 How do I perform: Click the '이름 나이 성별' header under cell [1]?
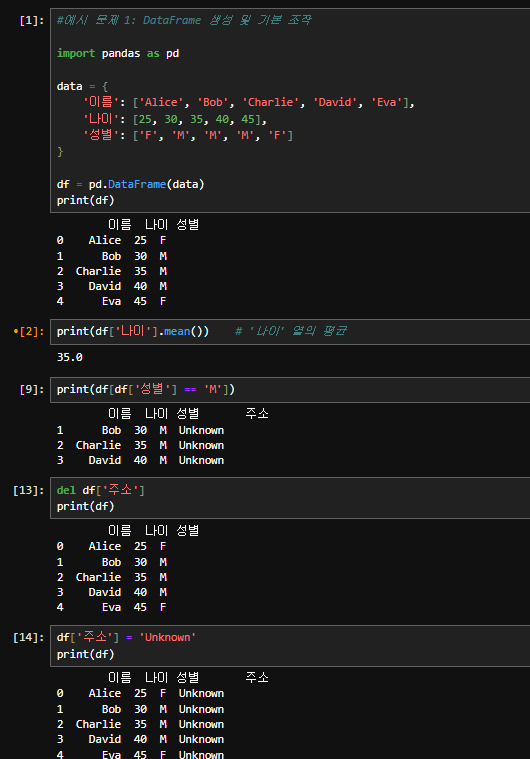pyautogui.click(x=153, y=225)
